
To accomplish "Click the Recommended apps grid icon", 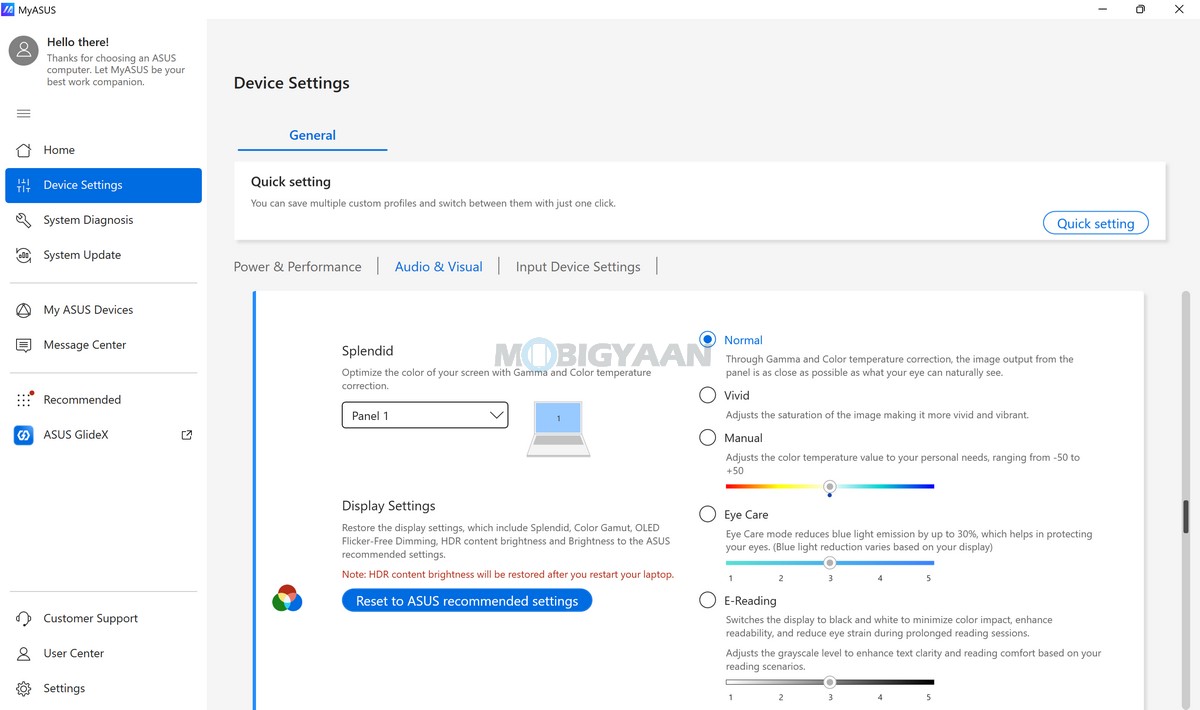I will [x=24, y=400].
